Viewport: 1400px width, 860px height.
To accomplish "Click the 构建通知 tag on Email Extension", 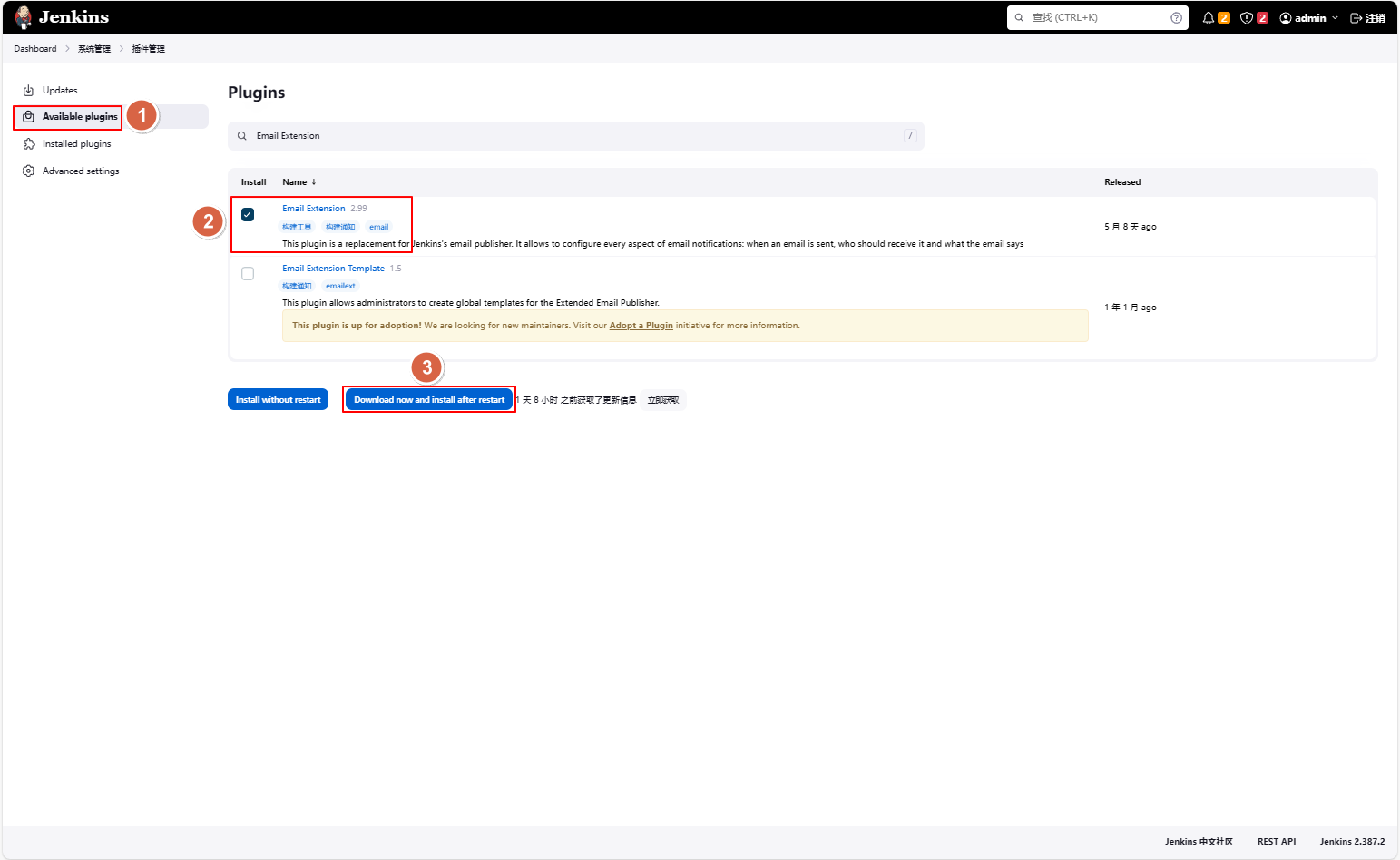I will click(340, 227).
